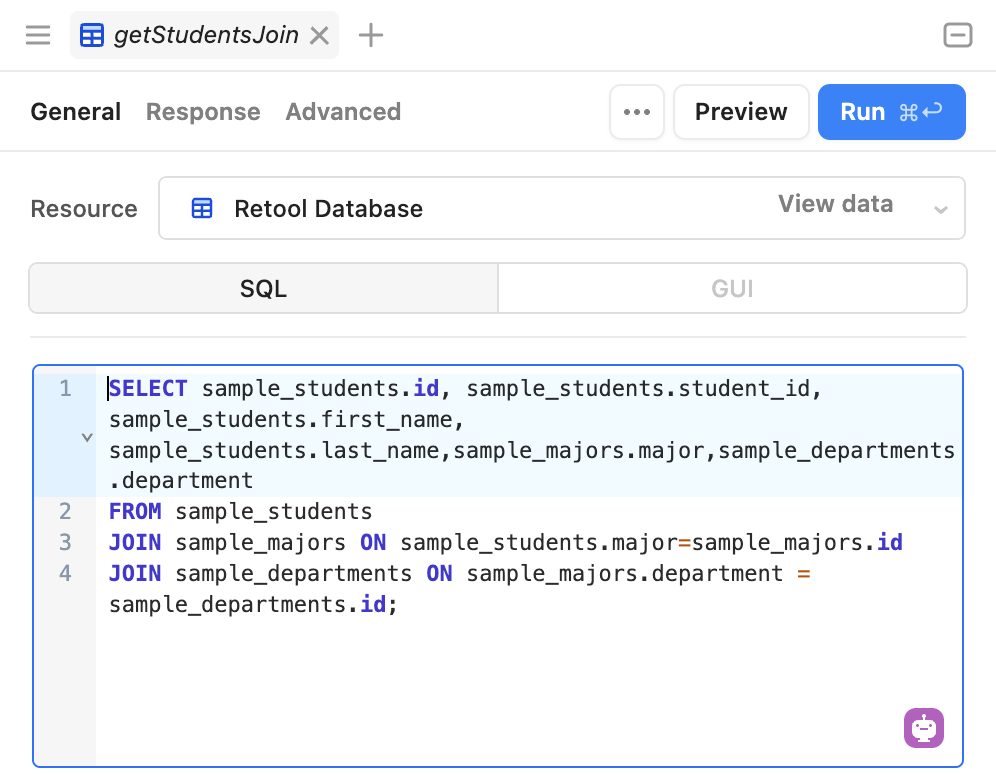
Task: Run the query
Action: tap(891, 112)
